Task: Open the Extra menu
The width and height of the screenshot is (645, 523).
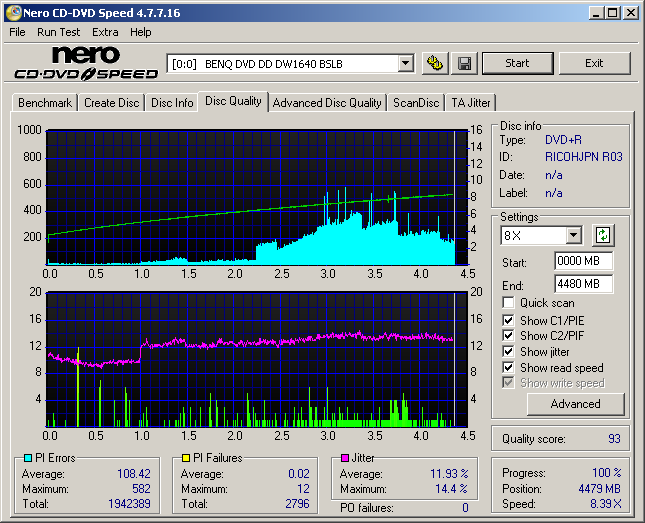Action: (105, 32)
